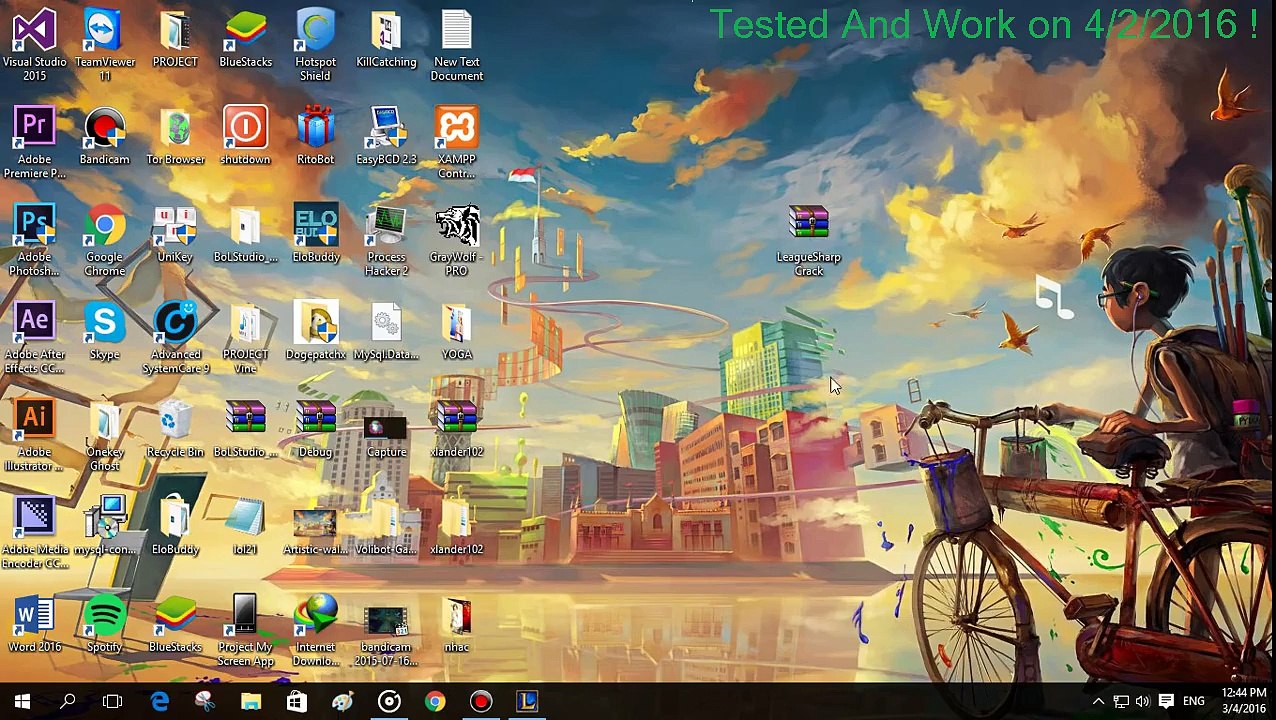Select the nhac file icon
The width and height of the screenshot is (1276, 720).
pyautogui.click(x=457, y=625)
